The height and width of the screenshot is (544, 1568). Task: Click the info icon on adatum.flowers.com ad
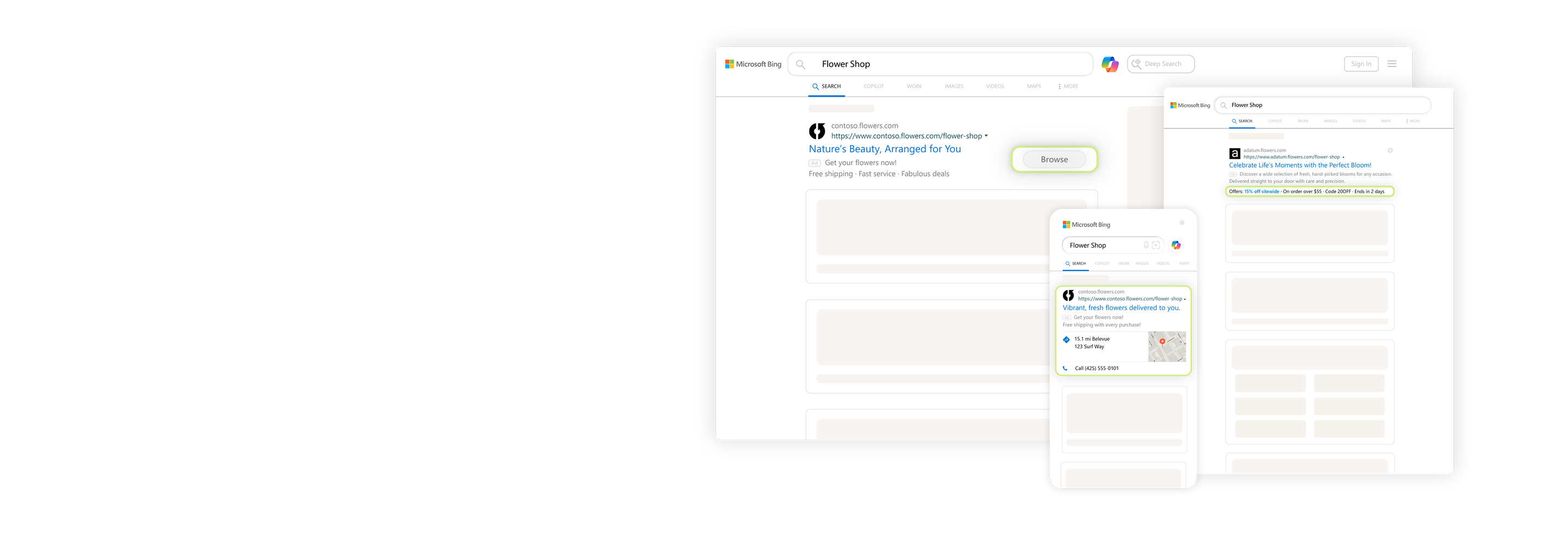pyautogui.click(x=1389, y=150)
